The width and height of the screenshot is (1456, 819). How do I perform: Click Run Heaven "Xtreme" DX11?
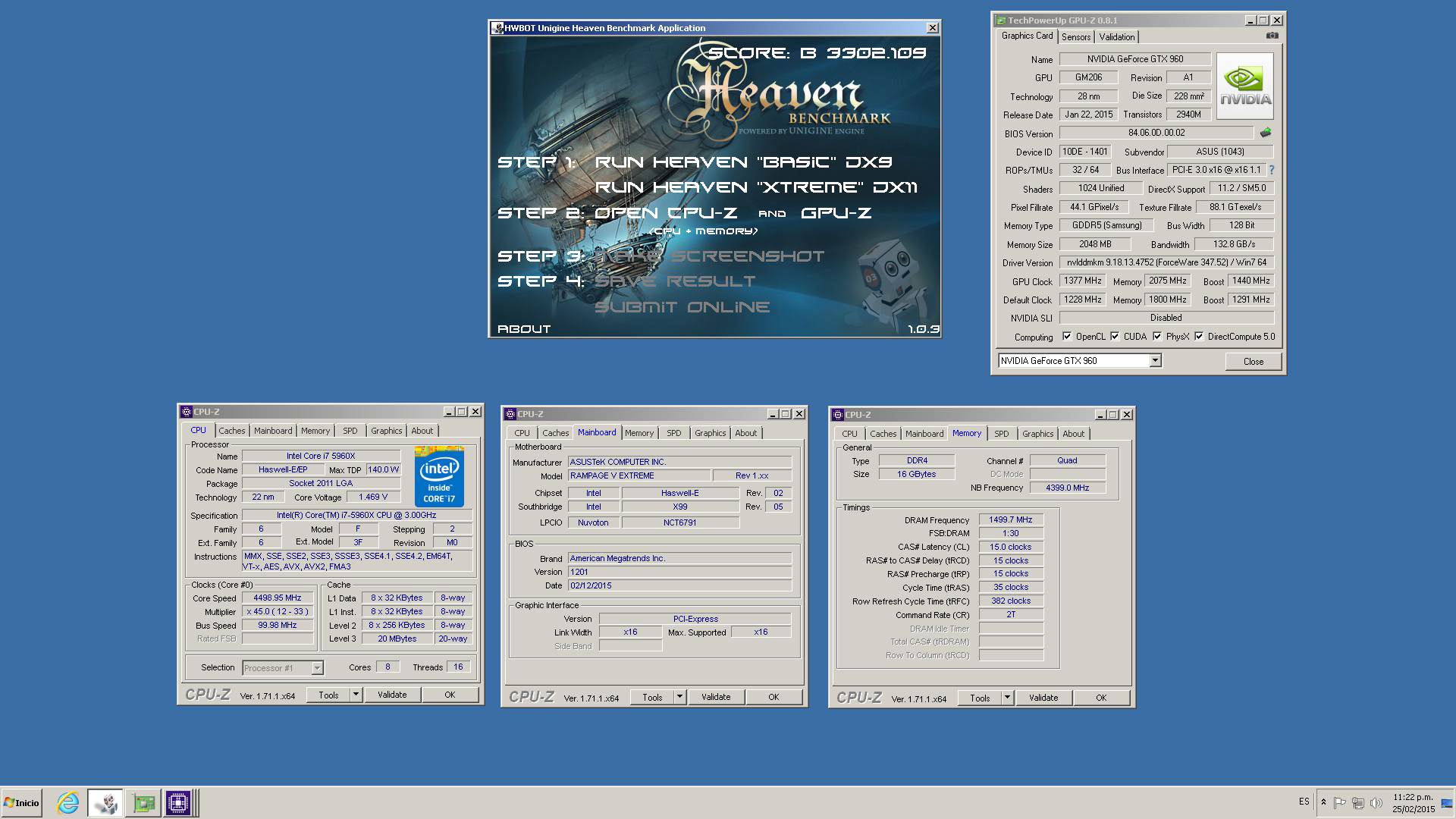757,187
